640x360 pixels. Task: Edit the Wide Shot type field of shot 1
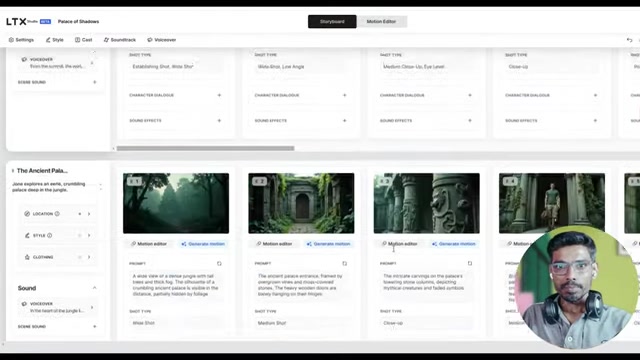(176, 323)
